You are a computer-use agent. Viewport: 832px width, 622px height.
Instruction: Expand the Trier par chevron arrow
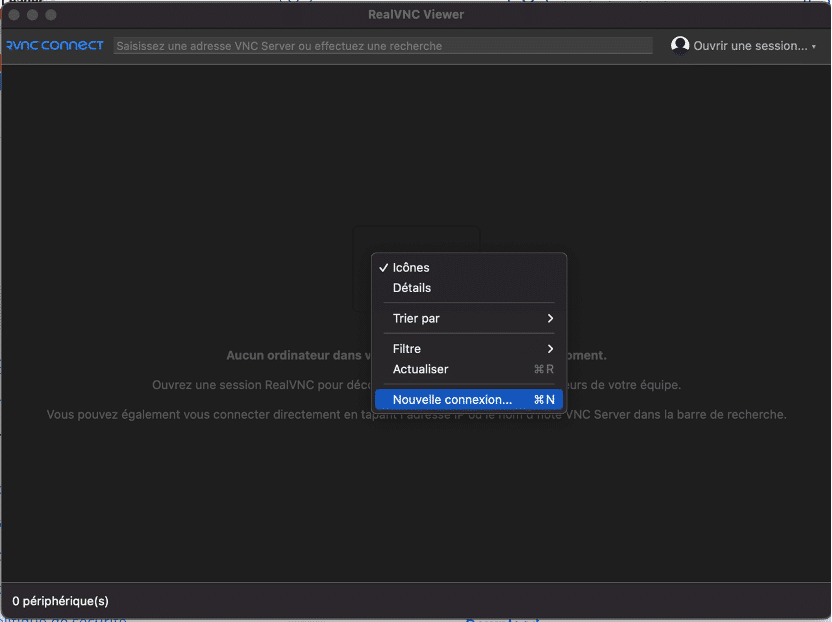point(550,318)
